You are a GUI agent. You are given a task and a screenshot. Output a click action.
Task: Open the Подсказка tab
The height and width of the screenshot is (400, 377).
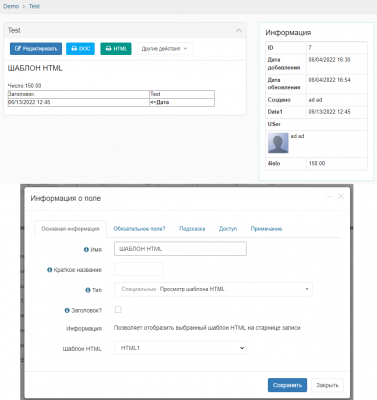192,229
